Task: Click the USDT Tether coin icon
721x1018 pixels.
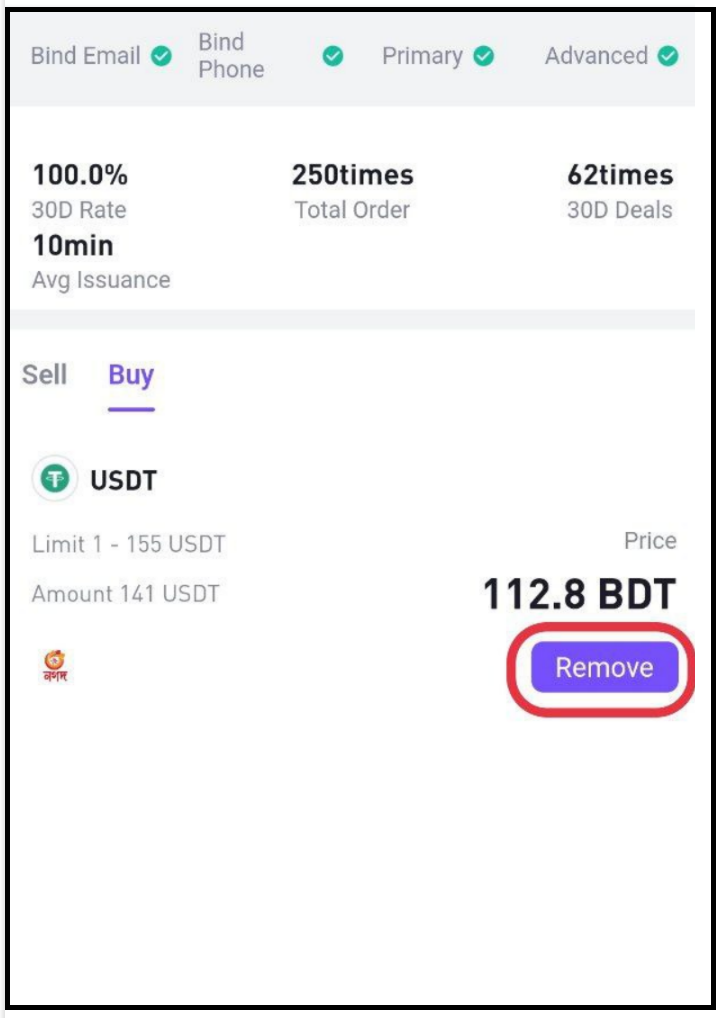Action: click(x=55, y=479)
